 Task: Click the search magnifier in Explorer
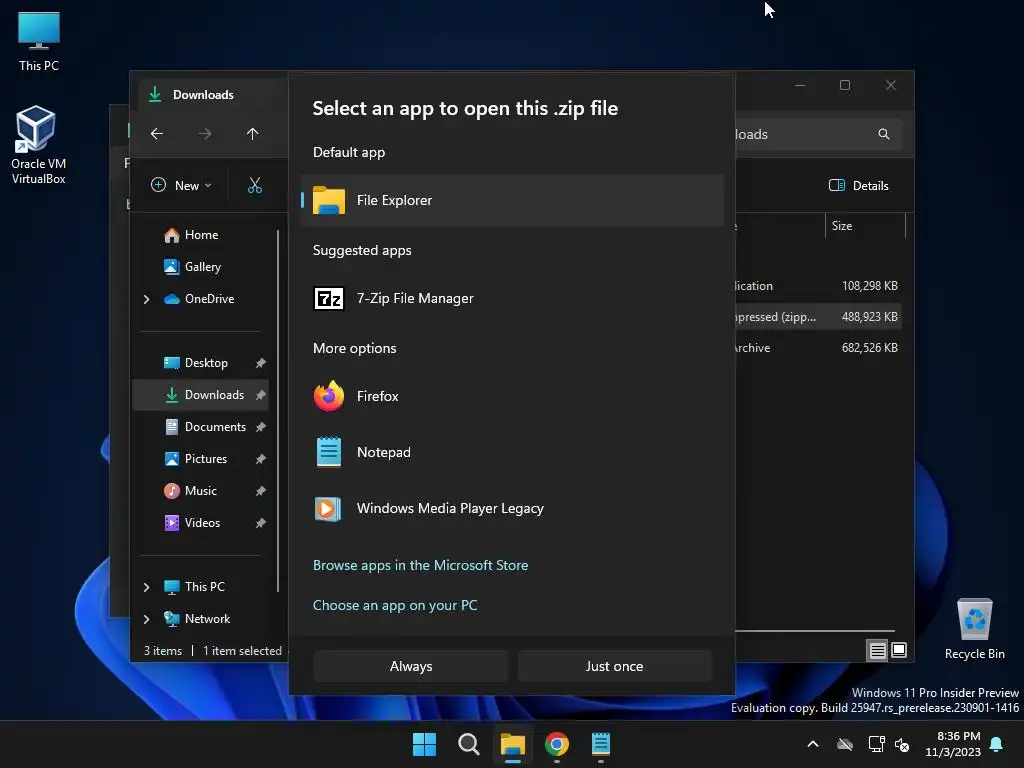(x=884, y=134)
